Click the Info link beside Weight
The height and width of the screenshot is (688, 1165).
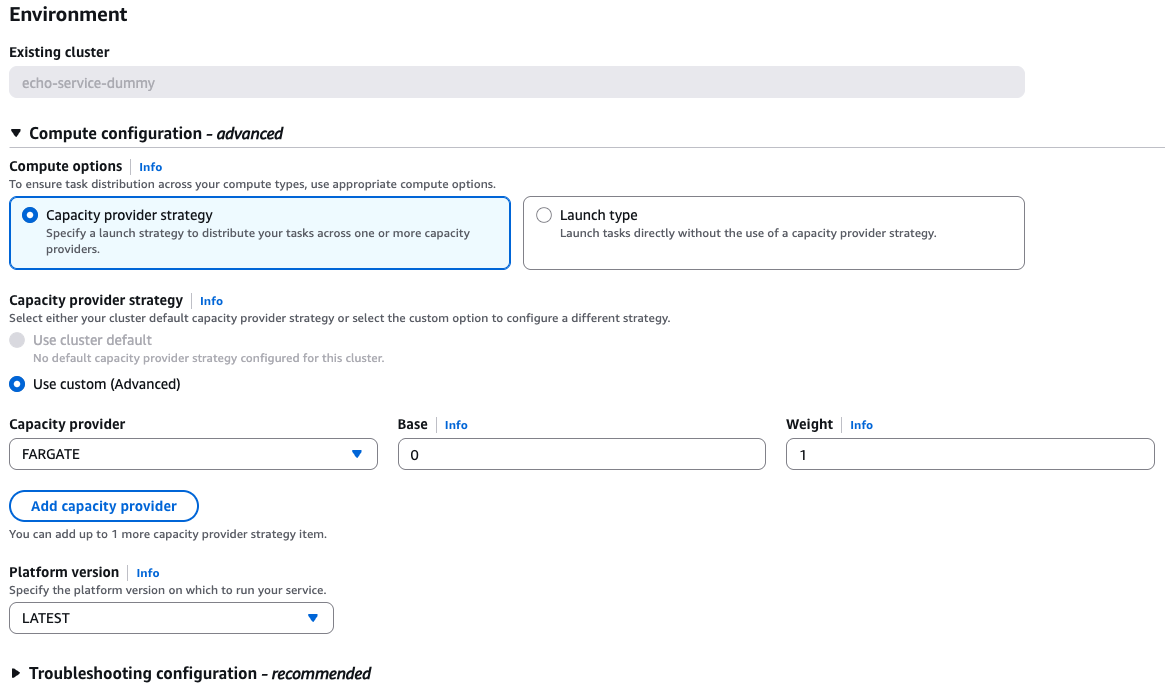pyautogui.click(x=861, y=425)
